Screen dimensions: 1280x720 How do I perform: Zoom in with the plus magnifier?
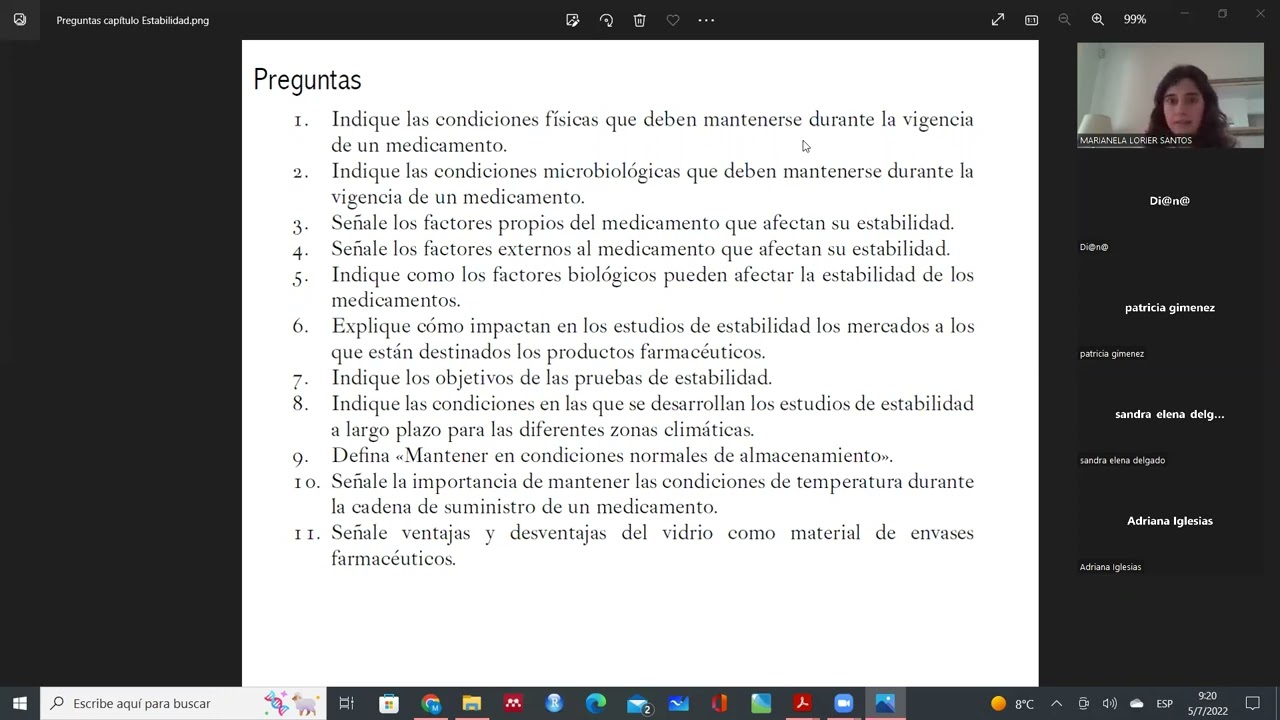(1098, 20)
